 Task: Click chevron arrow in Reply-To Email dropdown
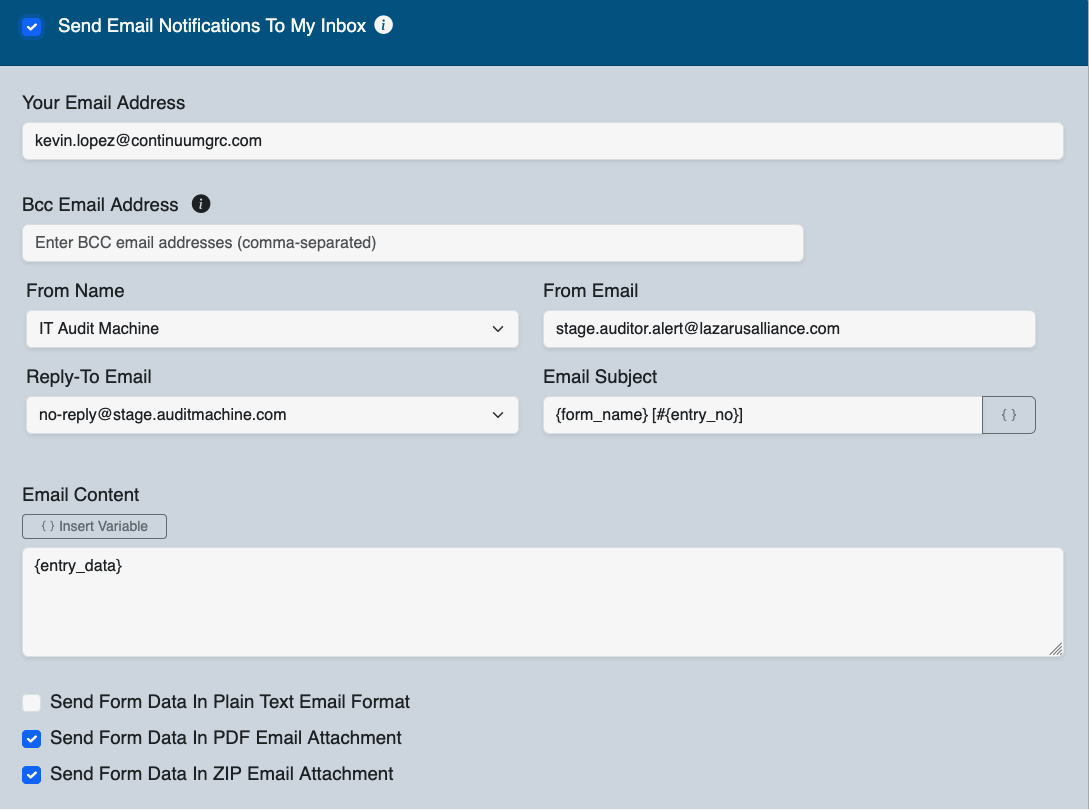click(x=498, y=415)
